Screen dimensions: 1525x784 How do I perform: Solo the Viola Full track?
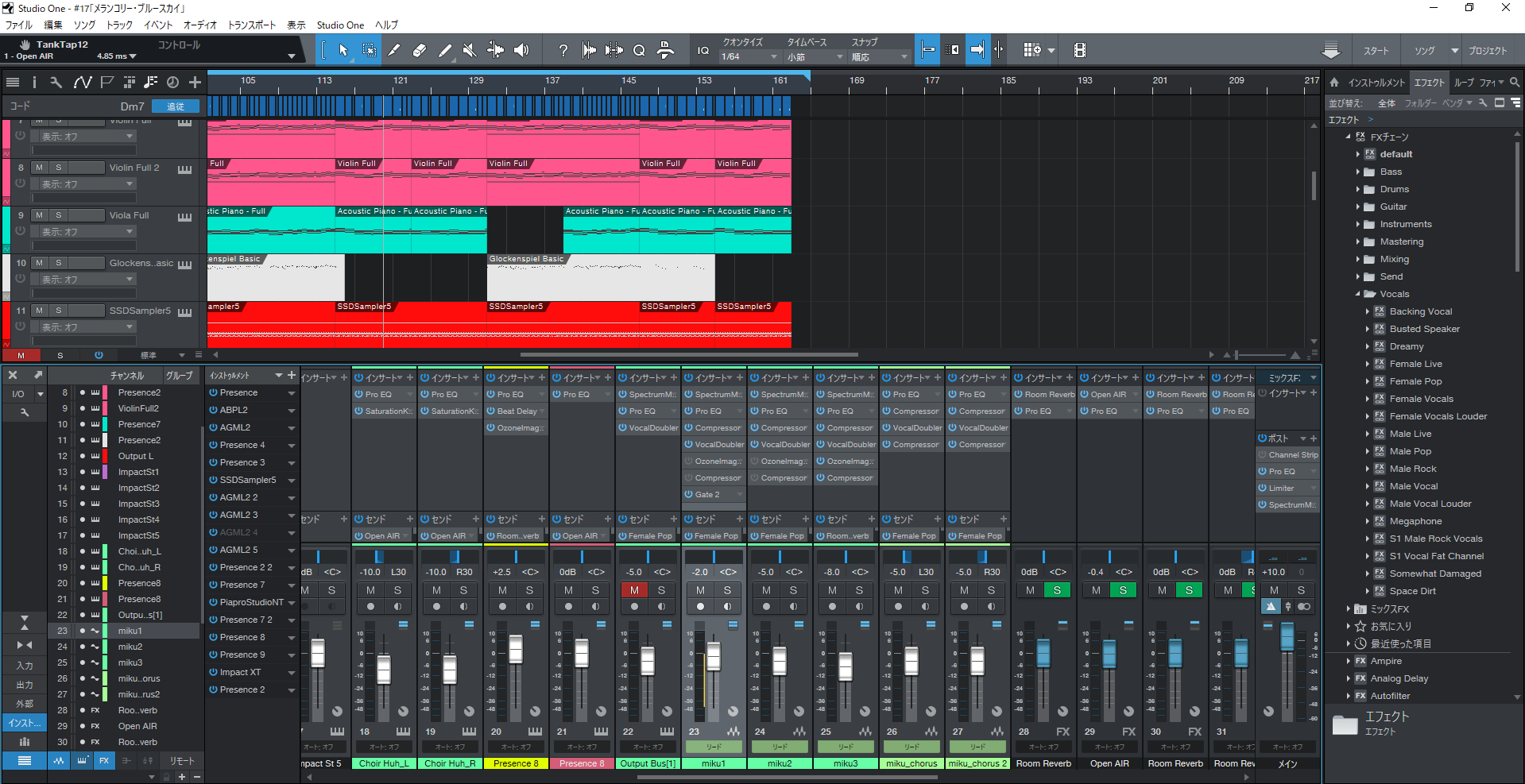tap(58, 215)
